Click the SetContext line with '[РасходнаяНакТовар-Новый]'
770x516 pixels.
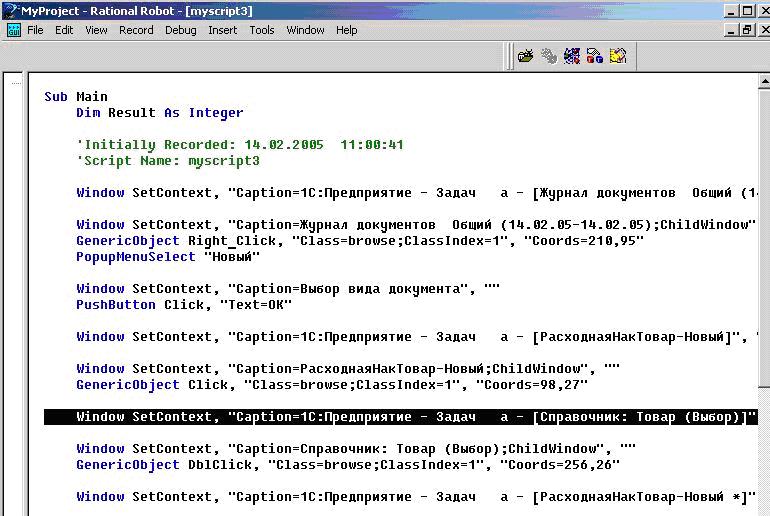click(416, 337)
